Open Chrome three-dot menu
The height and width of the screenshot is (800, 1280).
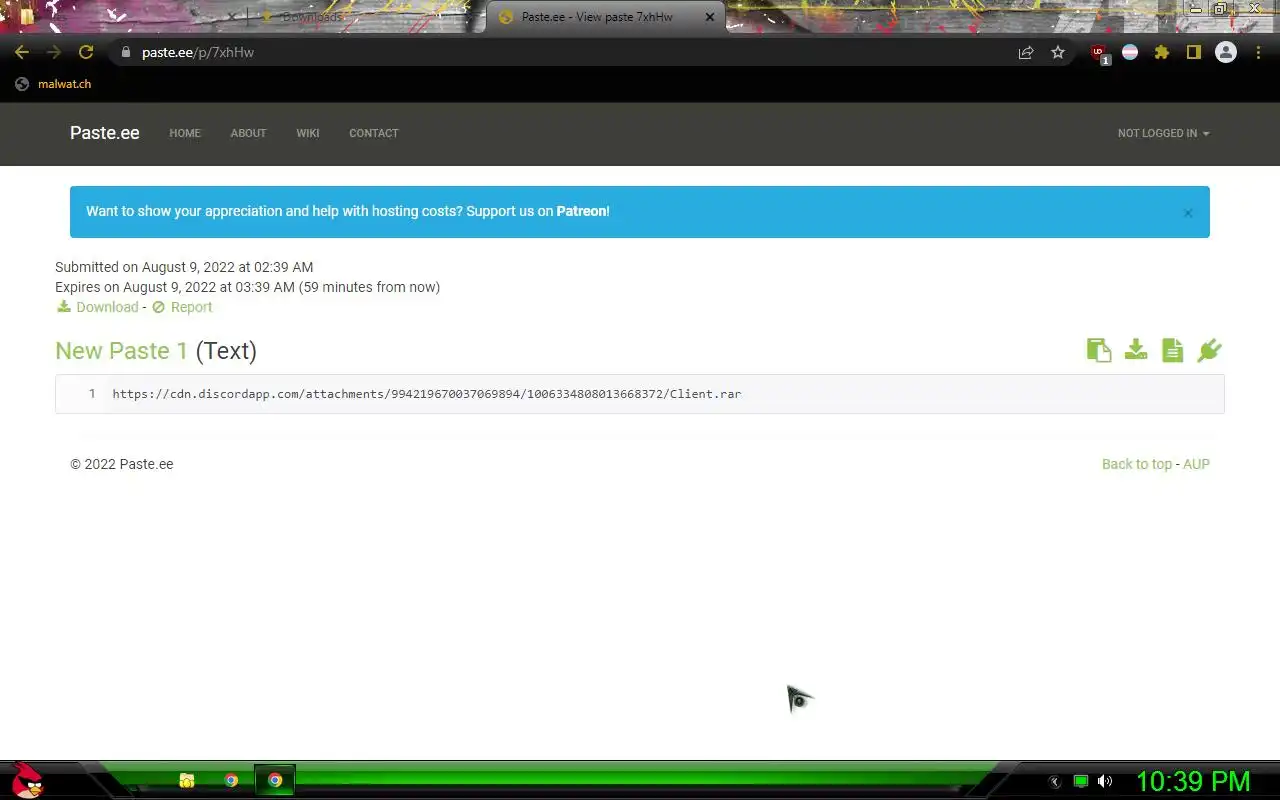pos(1258,52)
